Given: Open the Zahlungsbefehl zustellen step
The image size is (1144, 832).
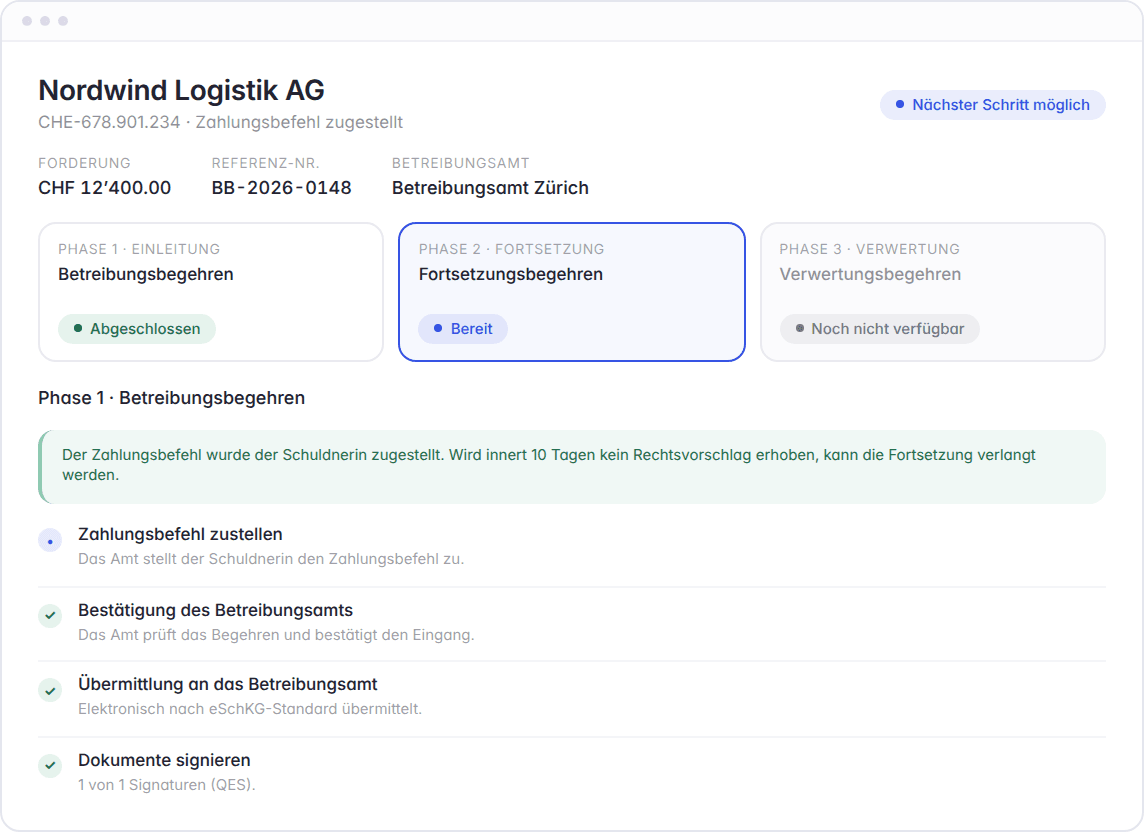Looking at the screenshot, I should (x=572, y=547).
